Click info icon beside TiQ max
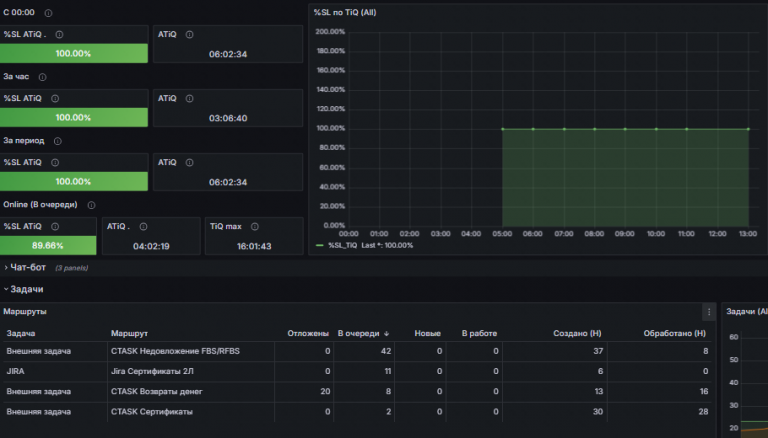The width and height of the screenshot is (768, 438). [x=255, y=227]
